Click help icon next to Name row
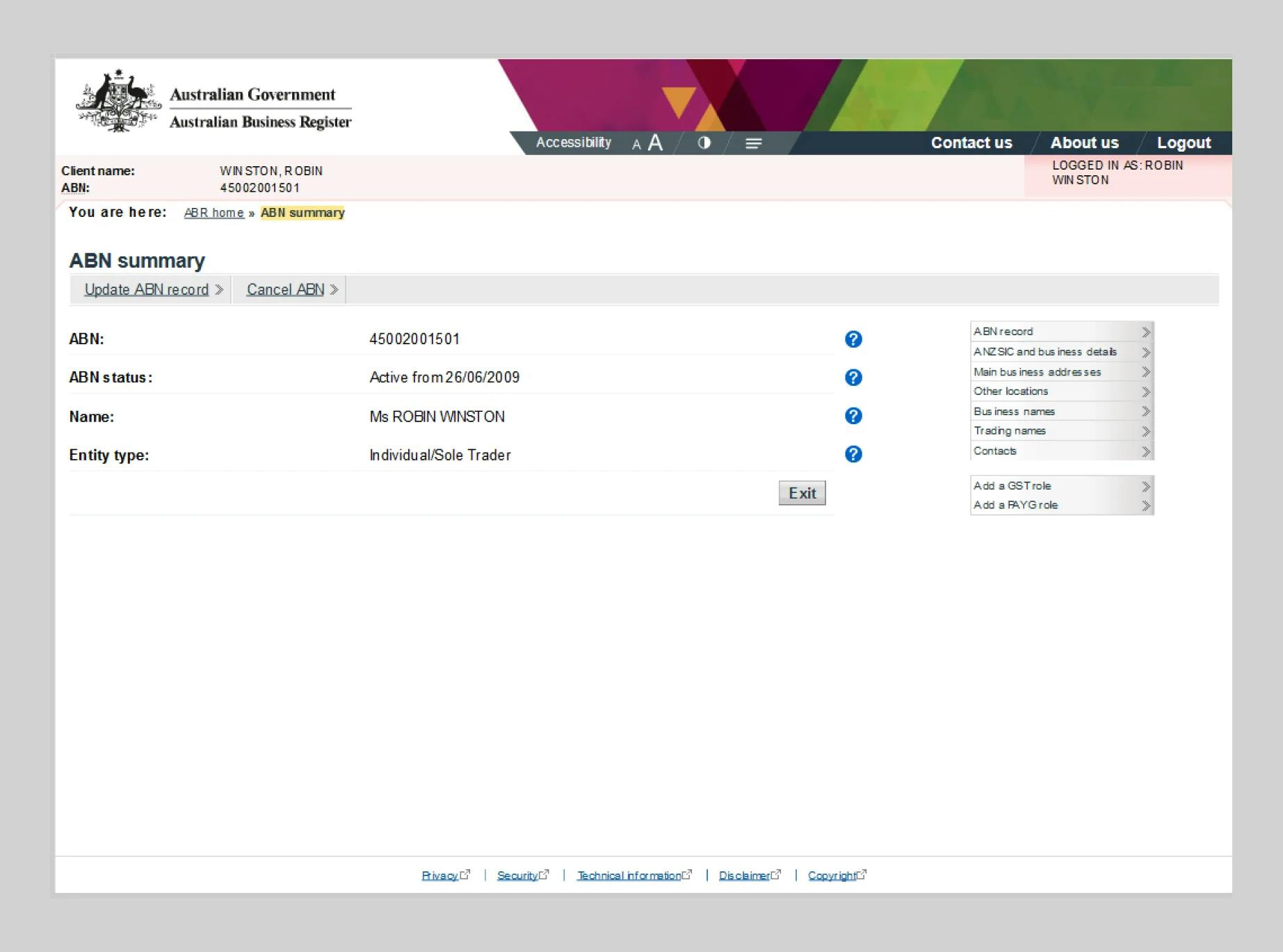 coord(853,416)
